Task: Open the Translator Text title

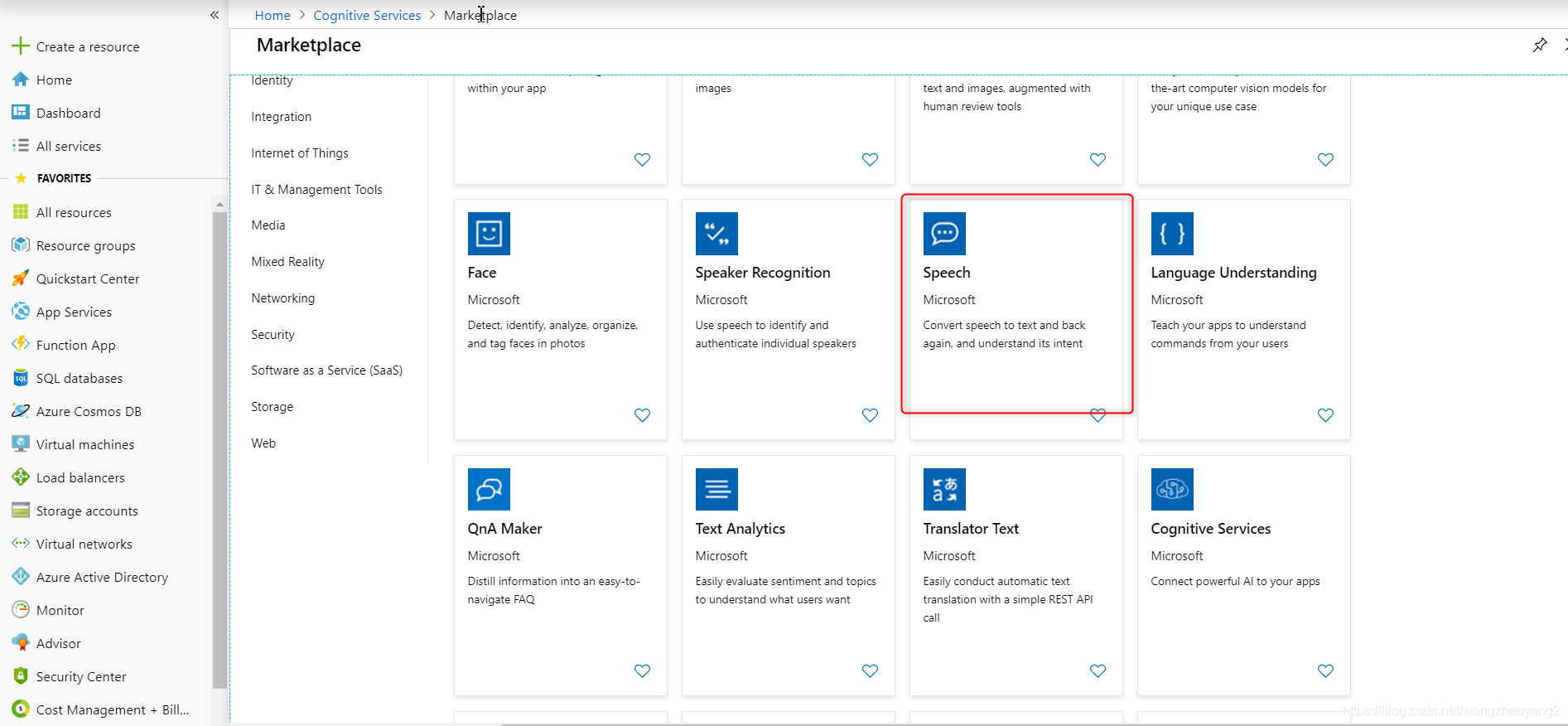Action: [x=971, y=529]
